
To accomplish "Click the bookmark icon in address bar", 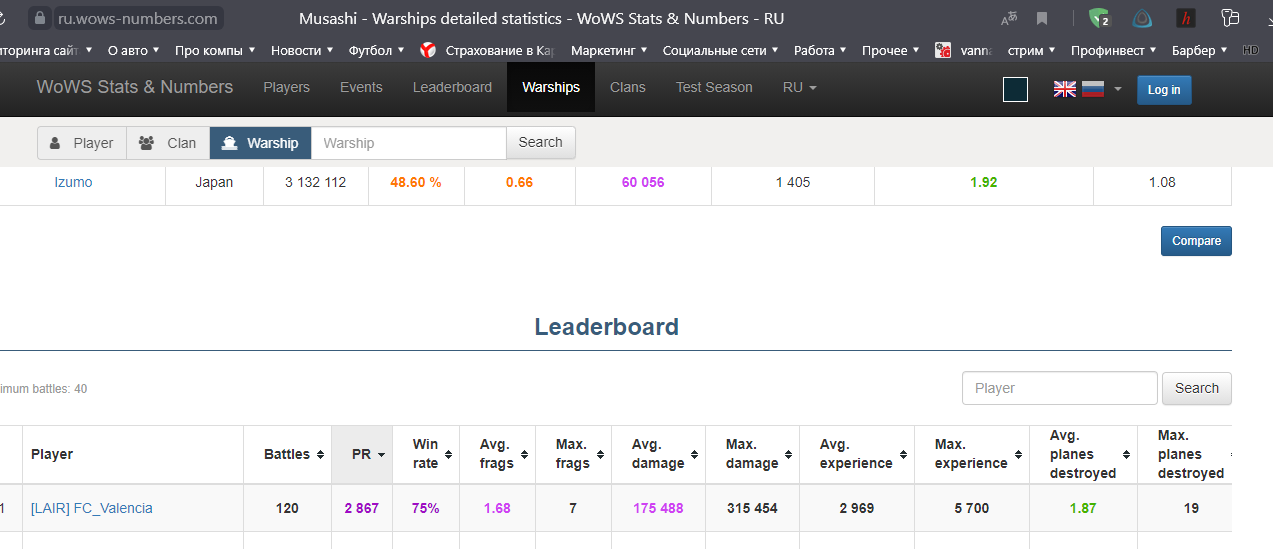I will [x=1042, y=18].
